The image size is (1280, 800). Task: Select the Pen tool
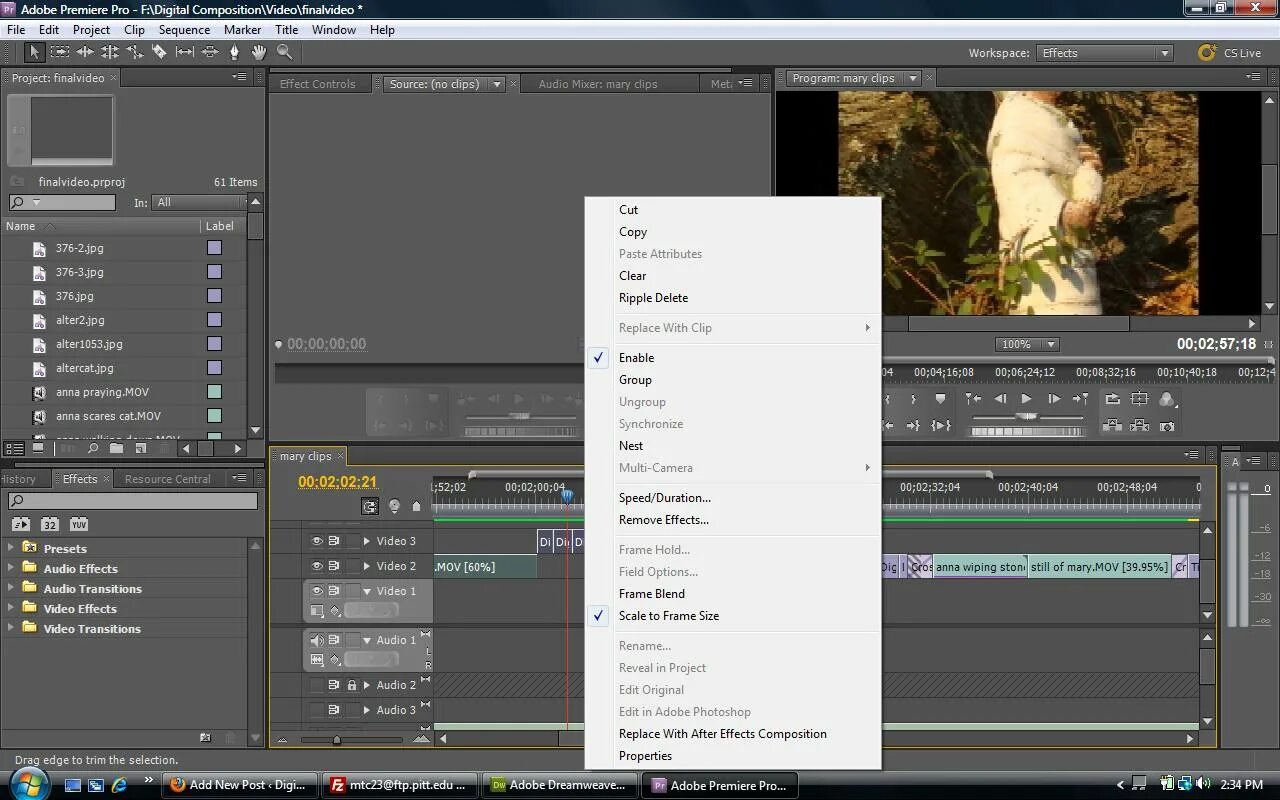point(235,52)
